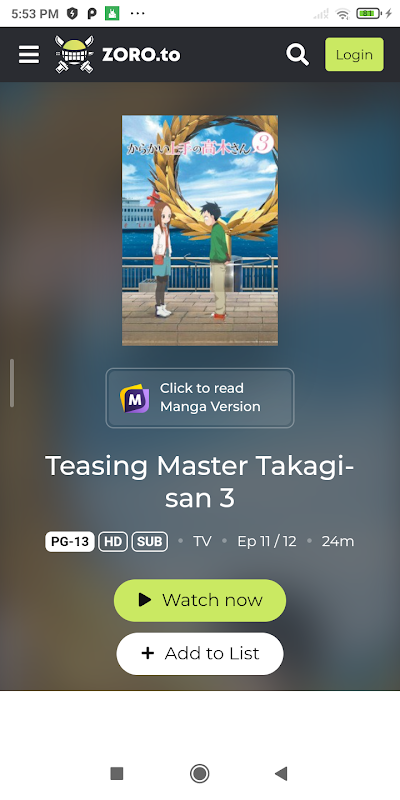Image resolution: width=400 pixels, height=800 pixels.
Task: Select the PG-13 rating badge
Action: tap(70, 541)
